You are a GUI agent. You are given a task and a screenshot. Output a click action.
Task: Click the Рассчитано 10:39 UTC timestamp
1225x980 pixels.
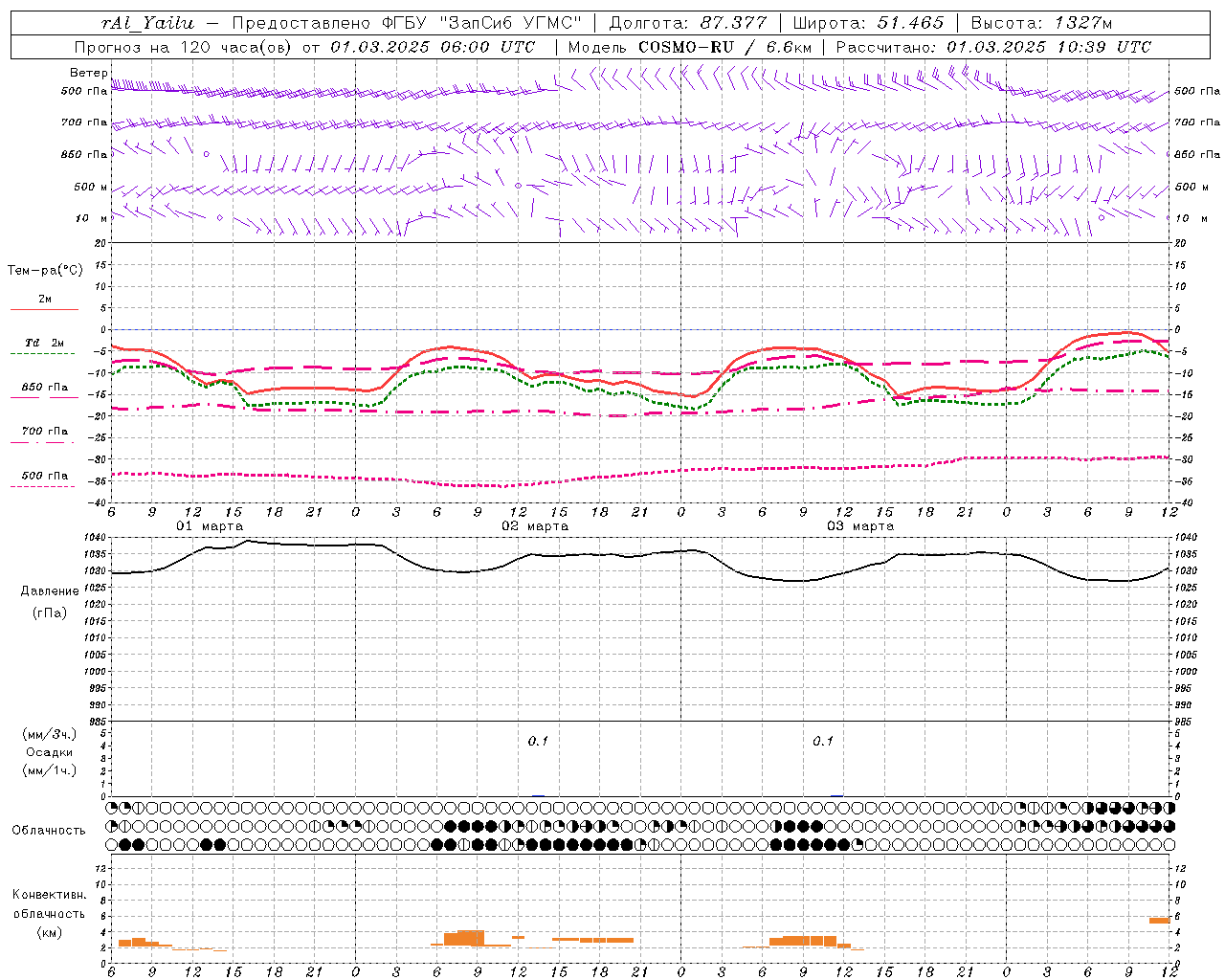coord(993,47)
